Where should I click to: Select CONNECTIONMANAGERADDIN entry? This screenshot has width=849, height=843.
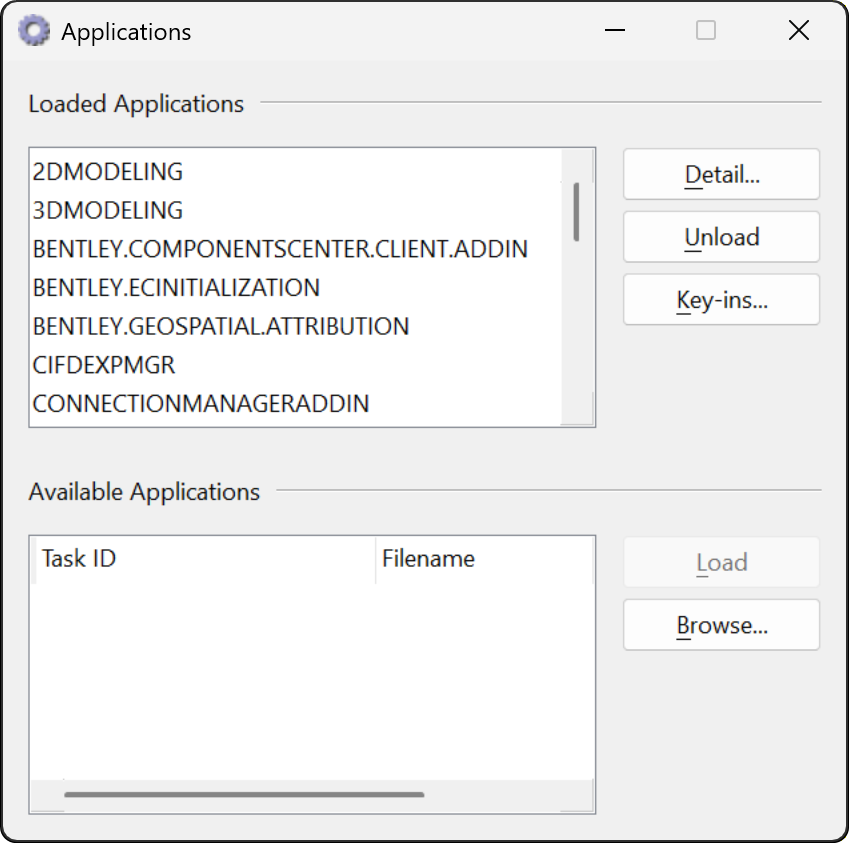tap(296, 404)
